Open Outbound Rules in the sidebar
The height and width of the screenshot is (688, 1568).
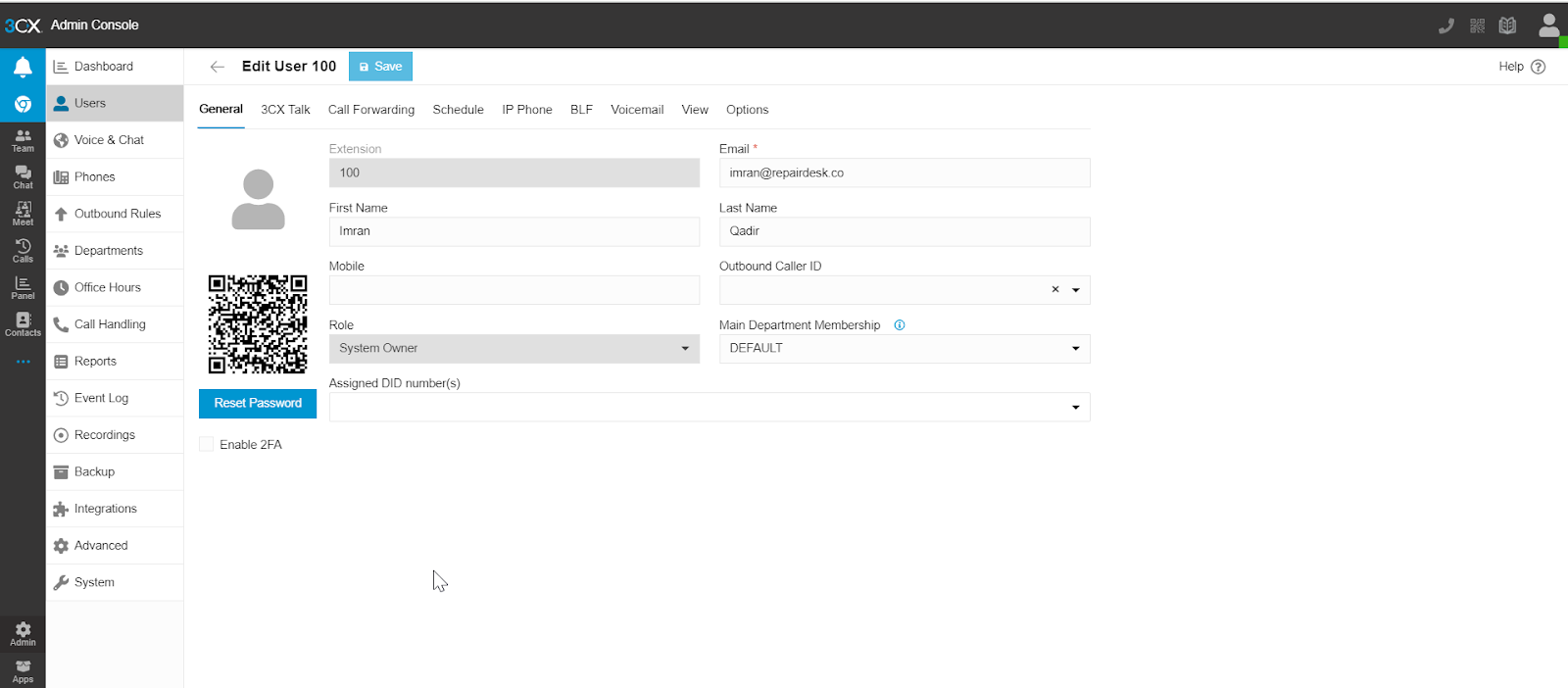click(117, 214)
